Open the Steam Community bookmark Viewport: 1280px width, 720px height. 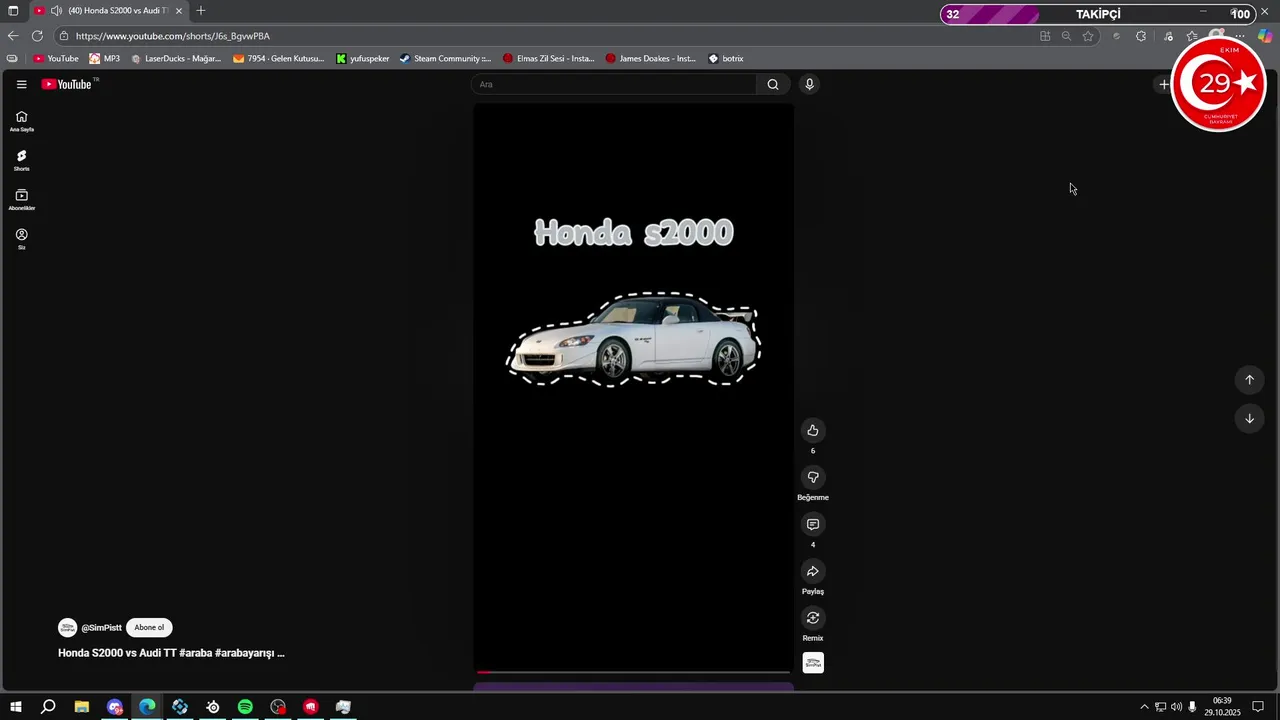coord(445,58)
